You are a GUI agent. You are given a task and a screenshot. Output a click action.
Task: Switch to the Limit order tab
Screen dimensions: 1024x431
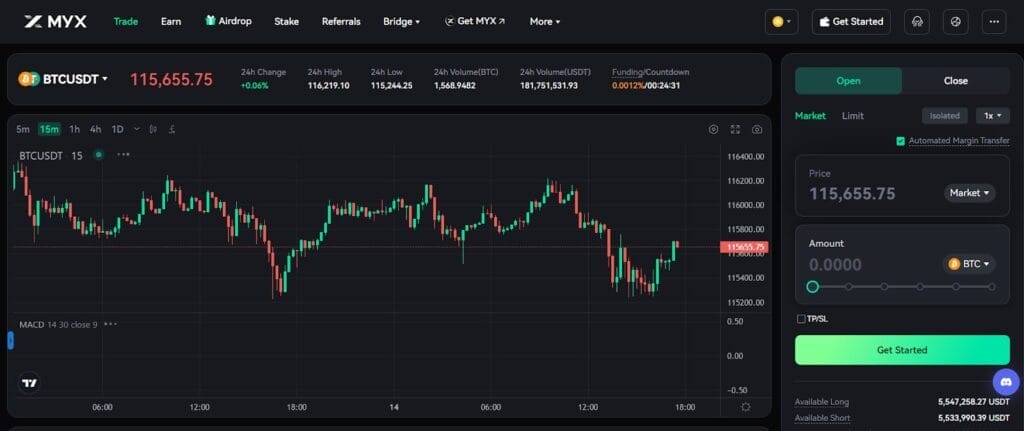[x=852, y=116]
